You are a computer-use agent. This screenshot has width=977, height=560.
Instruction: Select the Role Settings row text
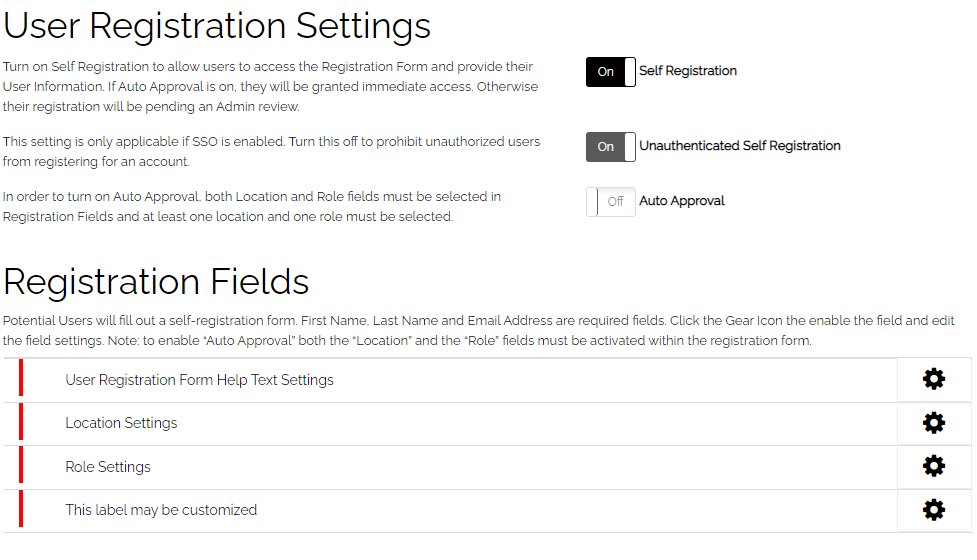[x=108, y=467]
